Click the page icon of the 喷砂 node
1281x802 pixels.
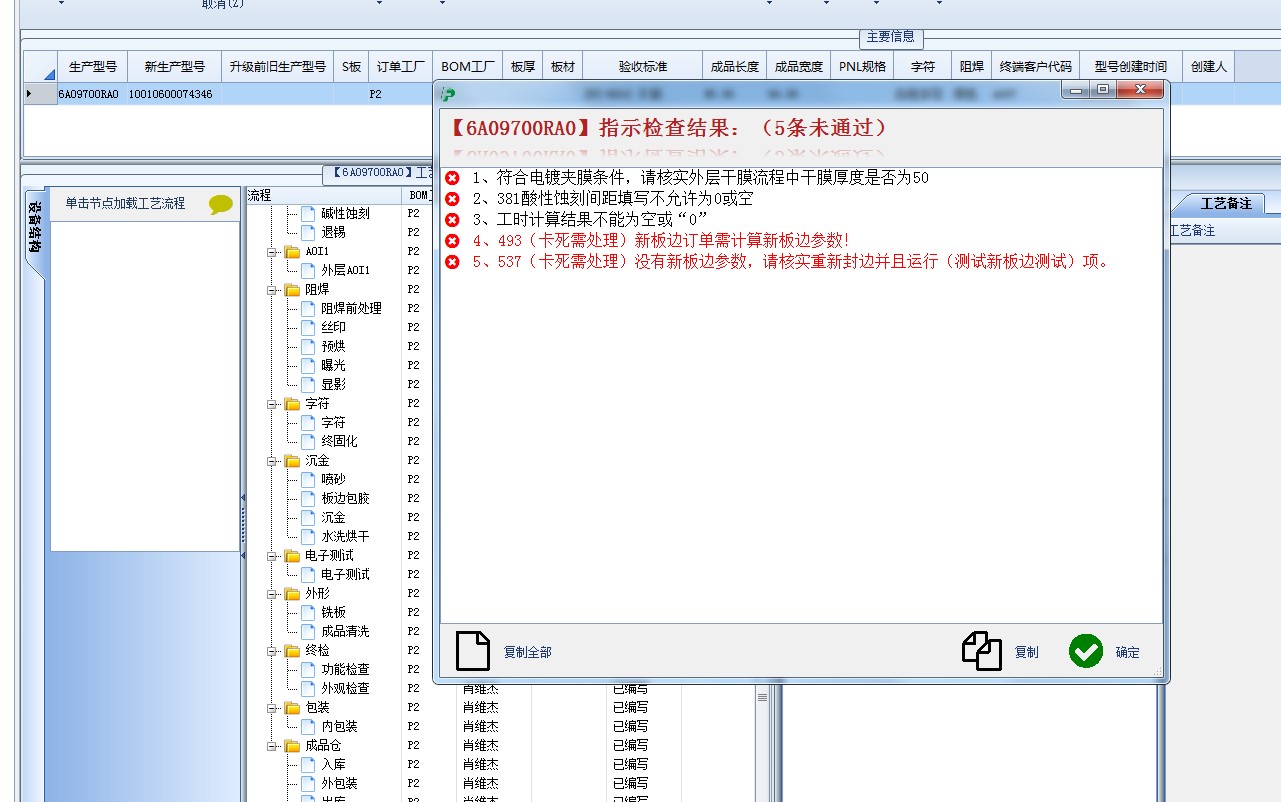[x=307, y=479]
